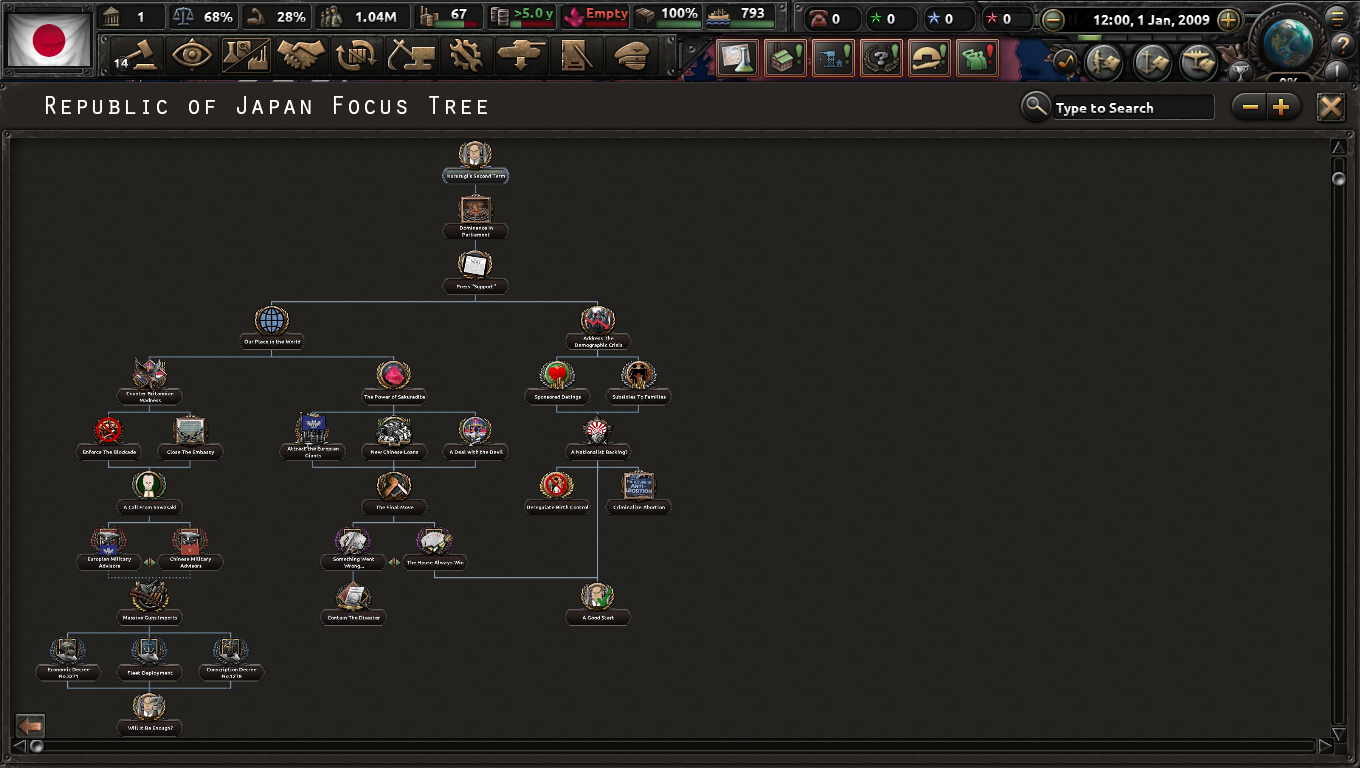The width and height of the screenshot is (1360, 768).
Task: Open the Research drafting tools menu
Action: tap(245, 55)
